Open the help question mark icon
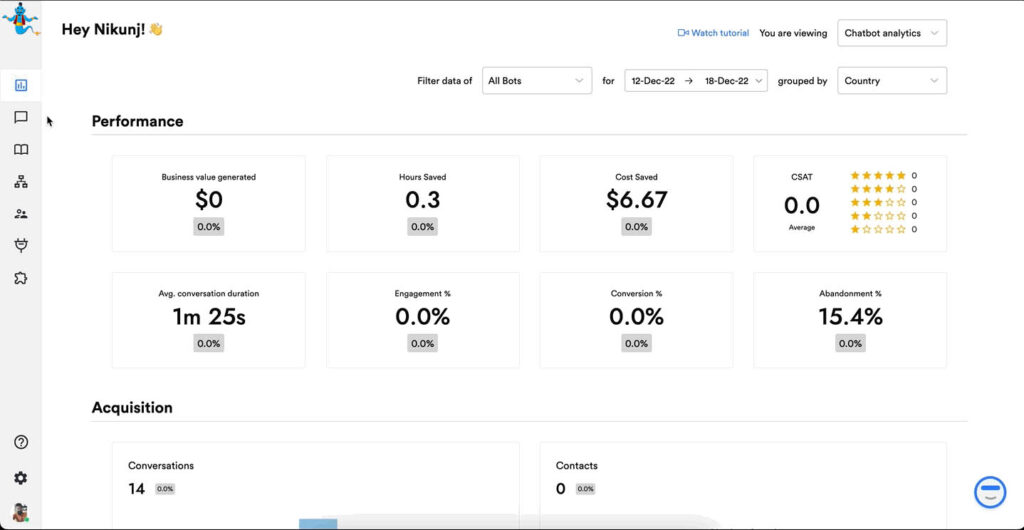This screenshot has width=1024, height=530. click(x=21, y=442)
